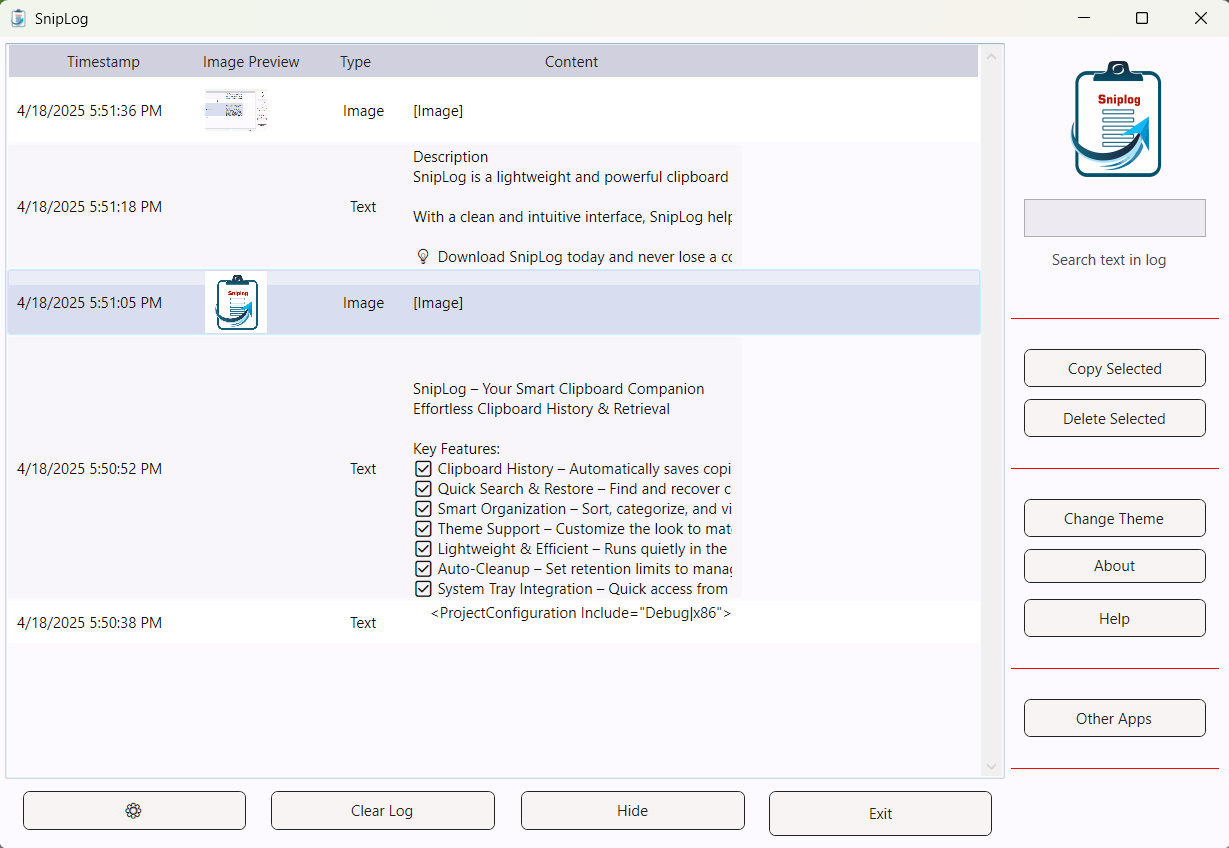Image resolution: width=1229 pixels, height=848 pixels.
Task: Select the entry timestamped 4/18/2025 5:51:05 PM
Action: pyautogui.click(x=493, y=302)
